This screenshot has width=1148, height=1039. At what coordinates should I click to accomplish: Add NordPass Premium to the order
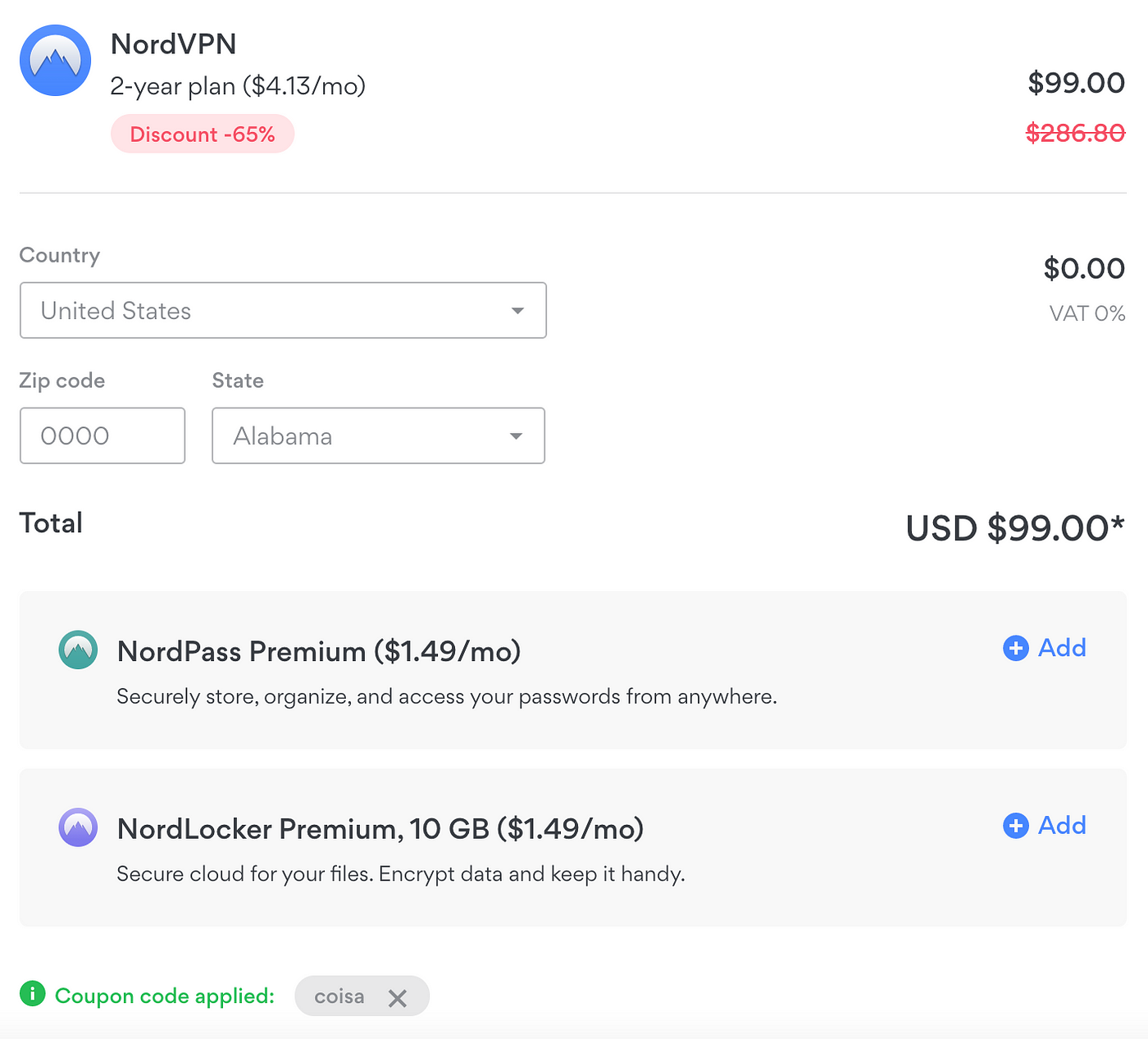[1045, 648]
